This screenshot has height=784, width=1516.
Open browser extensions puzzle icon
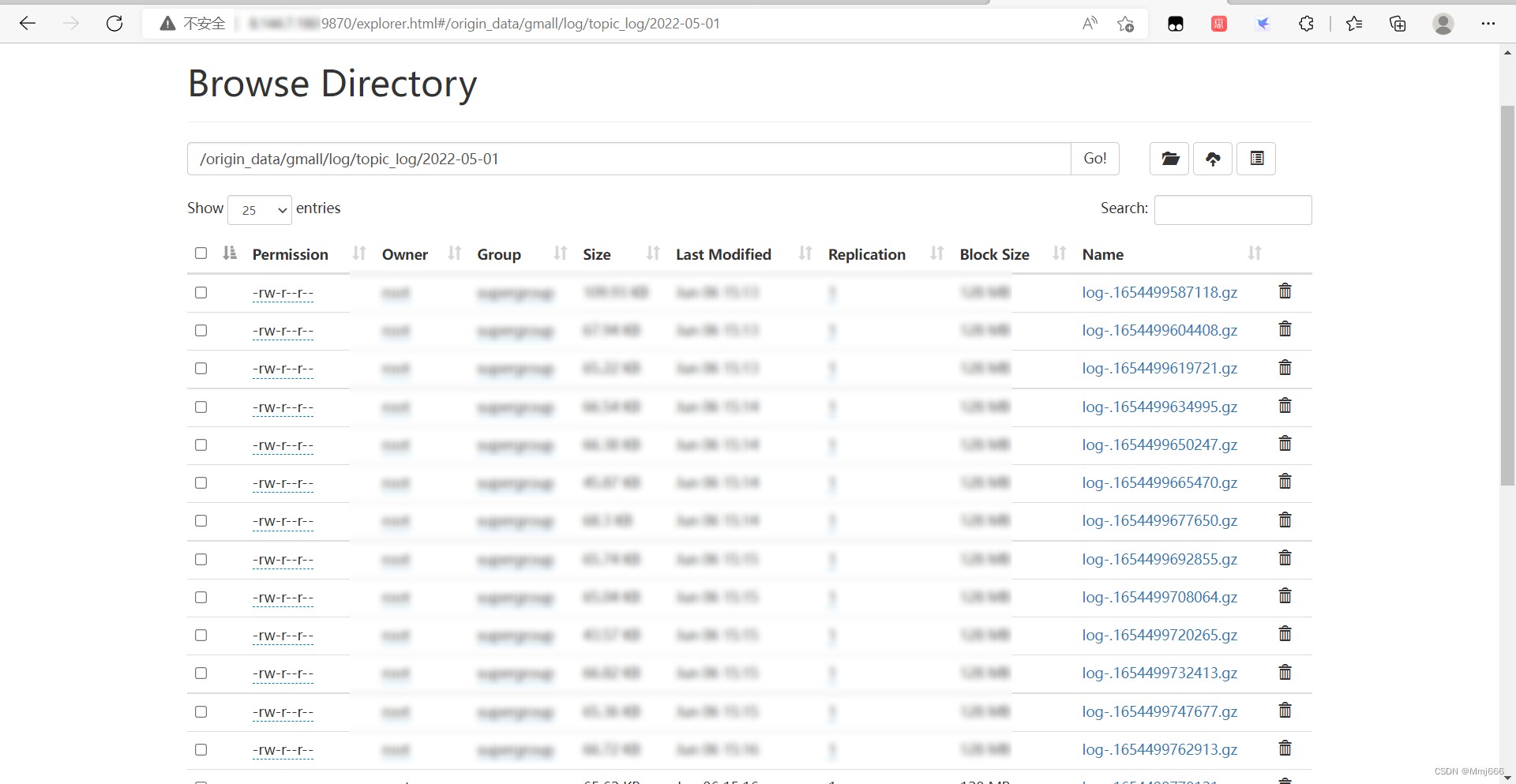point(1306,24)
